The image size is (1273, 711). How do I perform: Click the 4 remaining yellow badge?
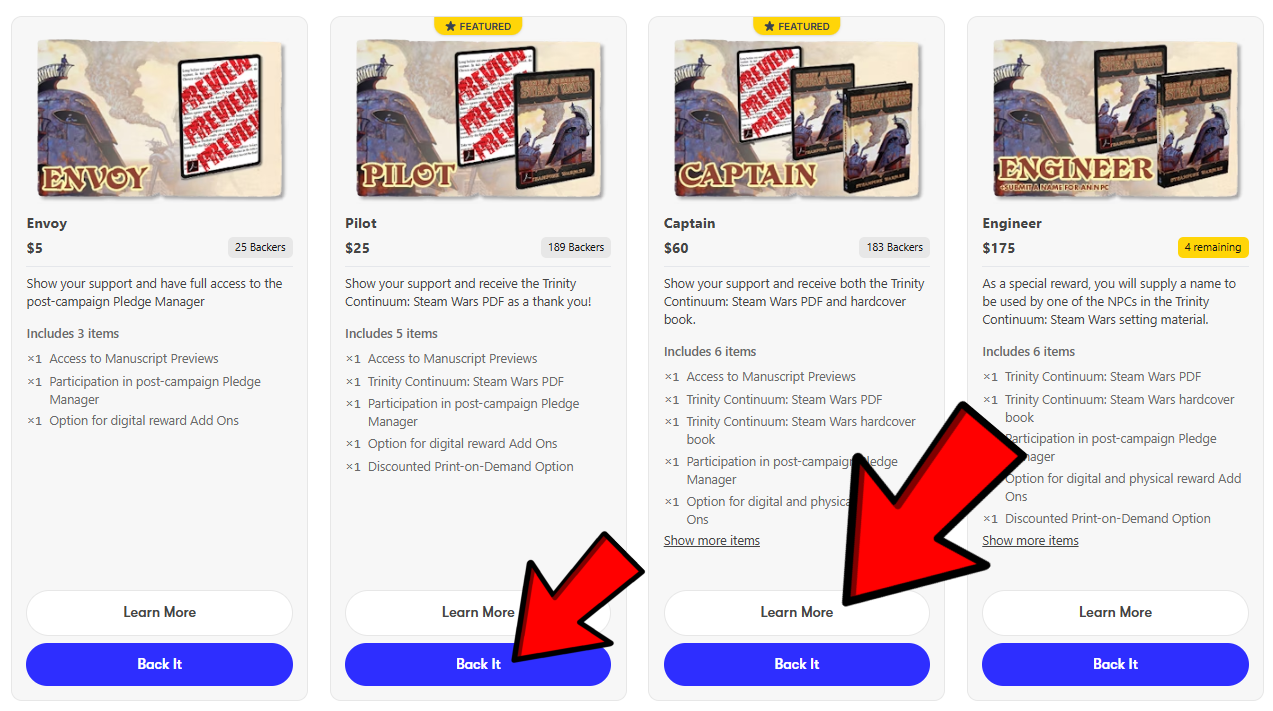1213,247
